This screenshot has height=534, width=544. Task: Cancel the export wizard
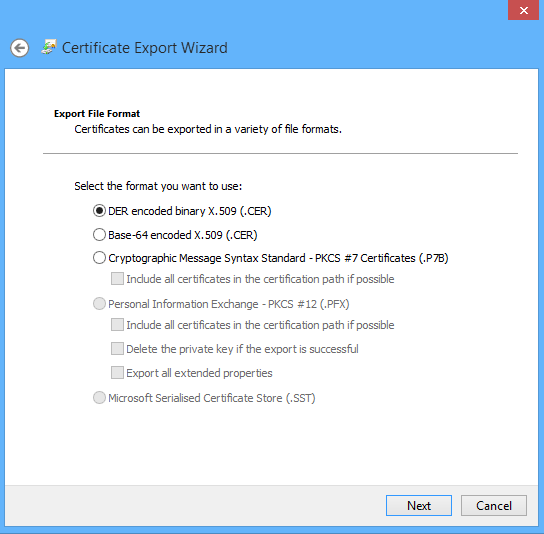click(x=494, y=506)
